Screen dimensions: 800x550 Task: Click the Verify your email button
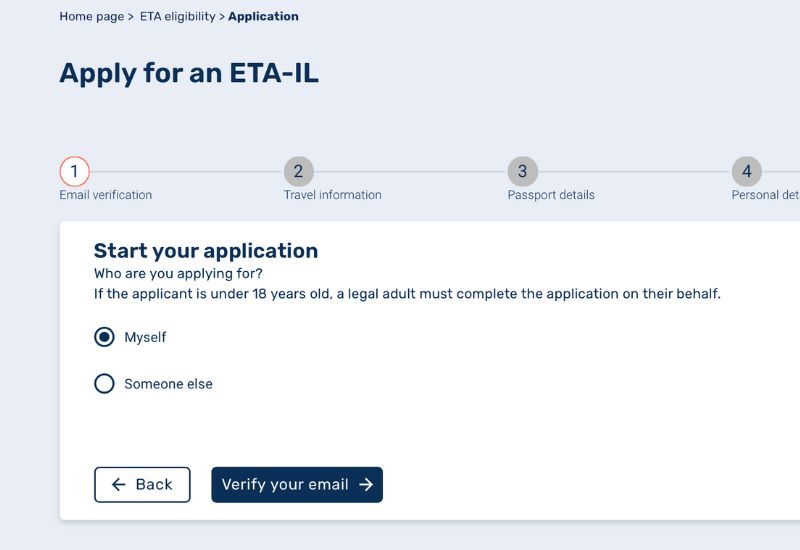pyautogui.click(x=297, y=485)
